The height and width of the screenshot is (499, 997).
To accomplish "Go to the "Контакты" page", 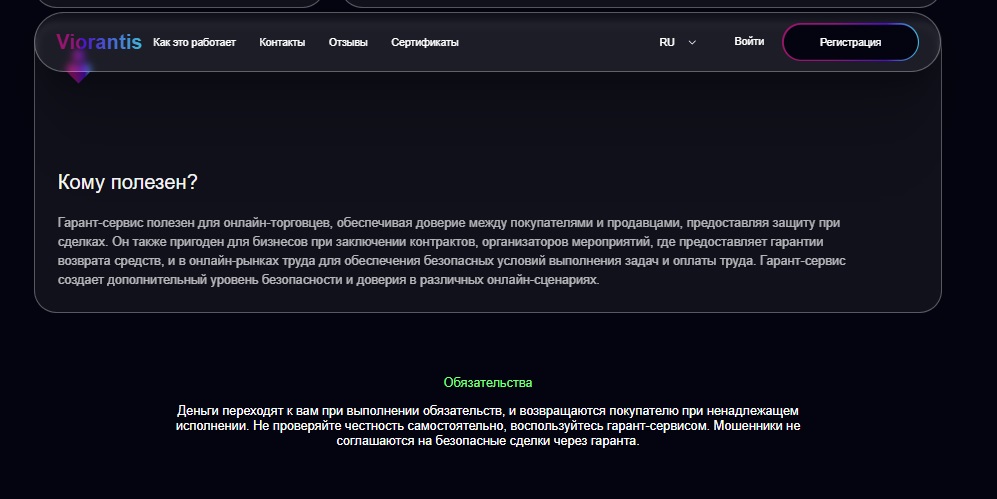I will tap(282, 42).
